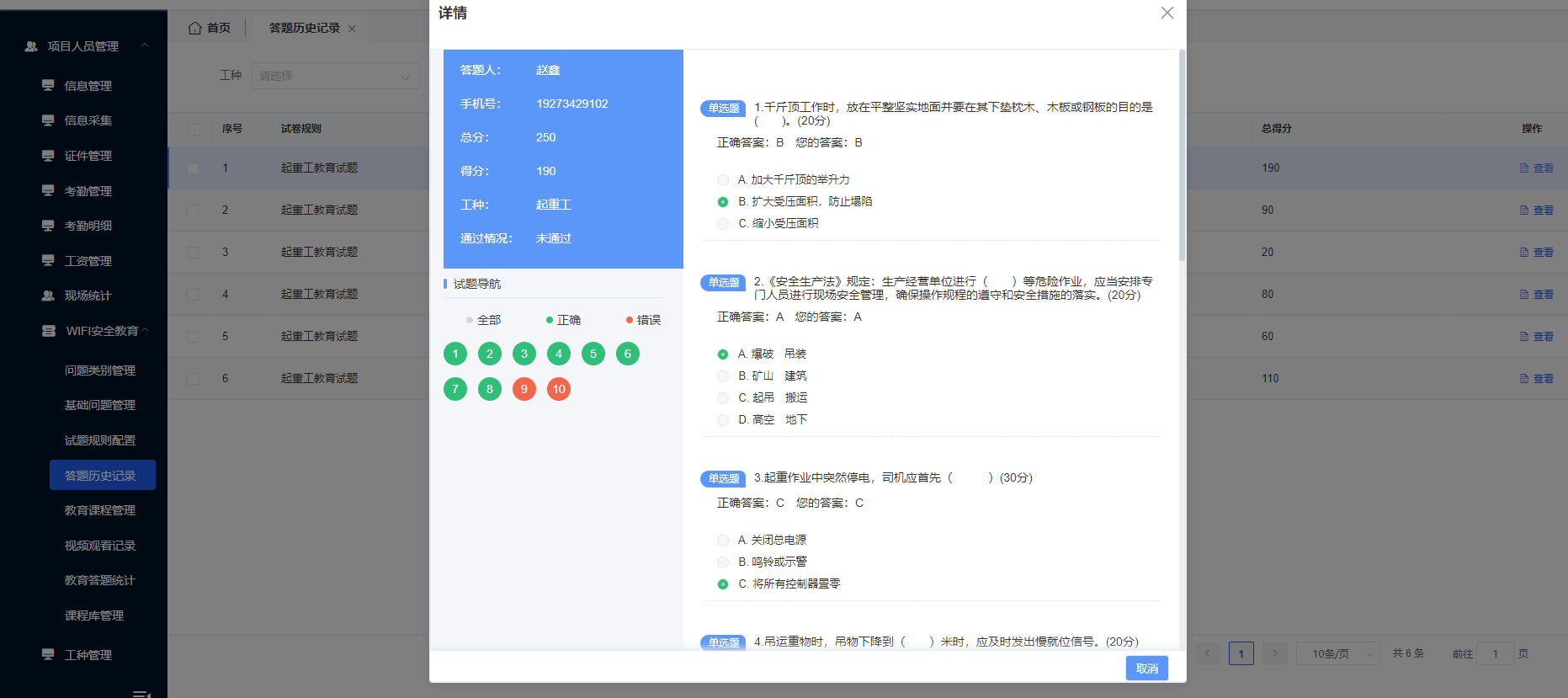Open the 工种 dropdown filter
This screenshot has height=698, width=1568.
[335, 76]
